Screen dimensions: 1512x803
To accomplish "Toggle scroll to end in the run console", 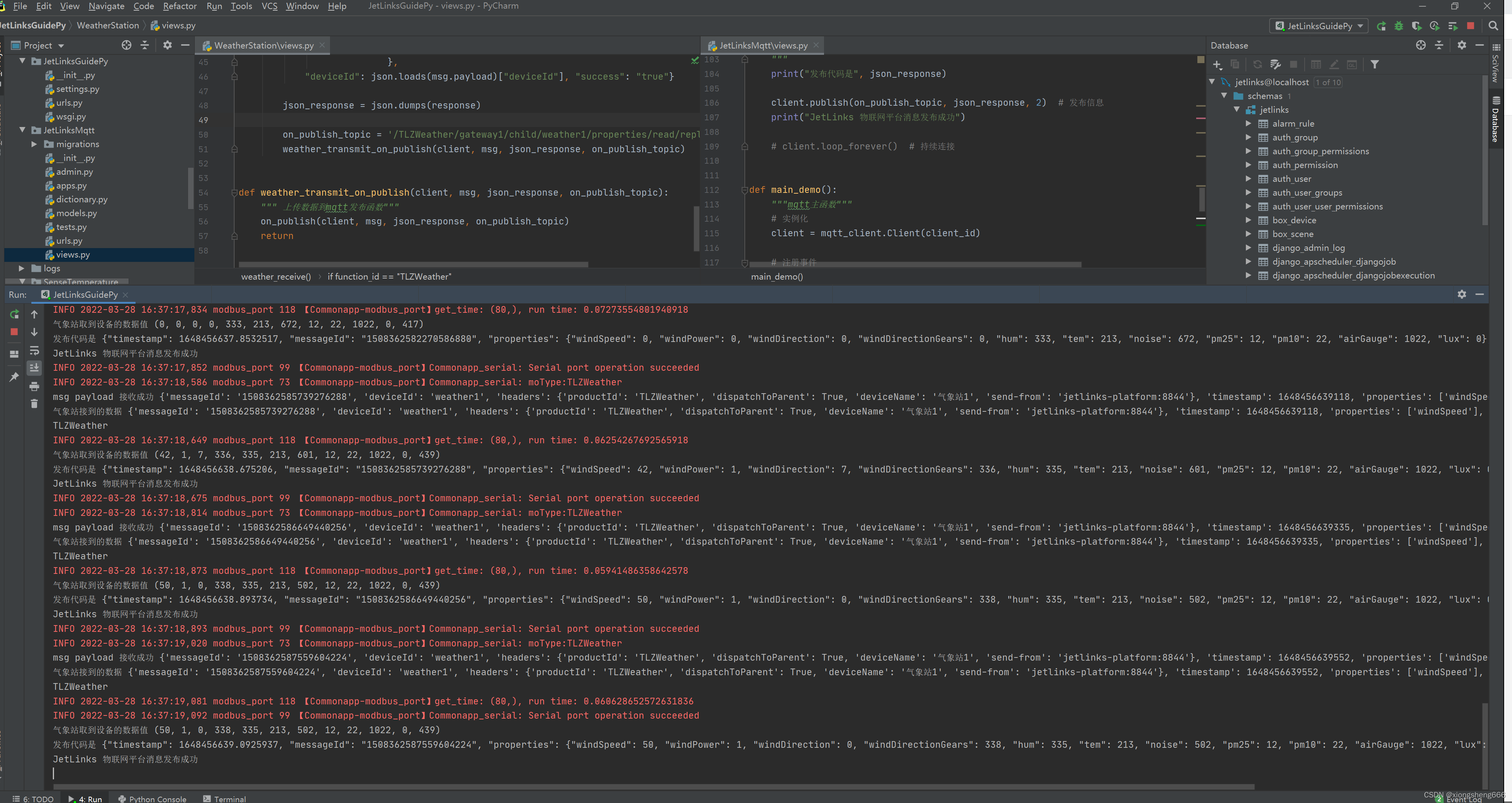I will pos(34,368).
